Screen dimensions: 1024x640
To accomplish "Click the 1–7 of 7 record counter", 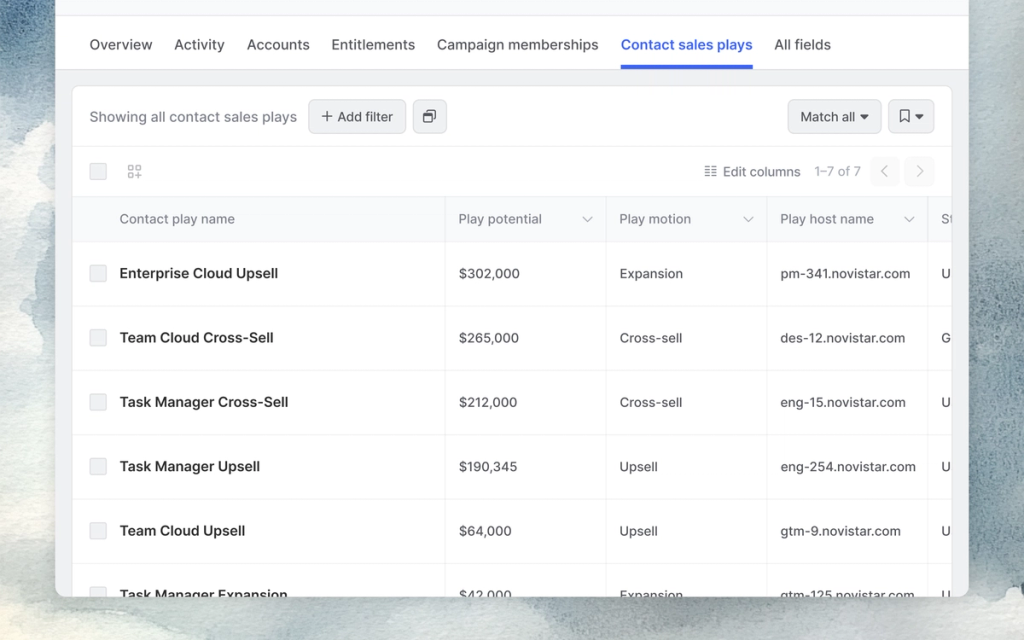I will tap(838, 171).
